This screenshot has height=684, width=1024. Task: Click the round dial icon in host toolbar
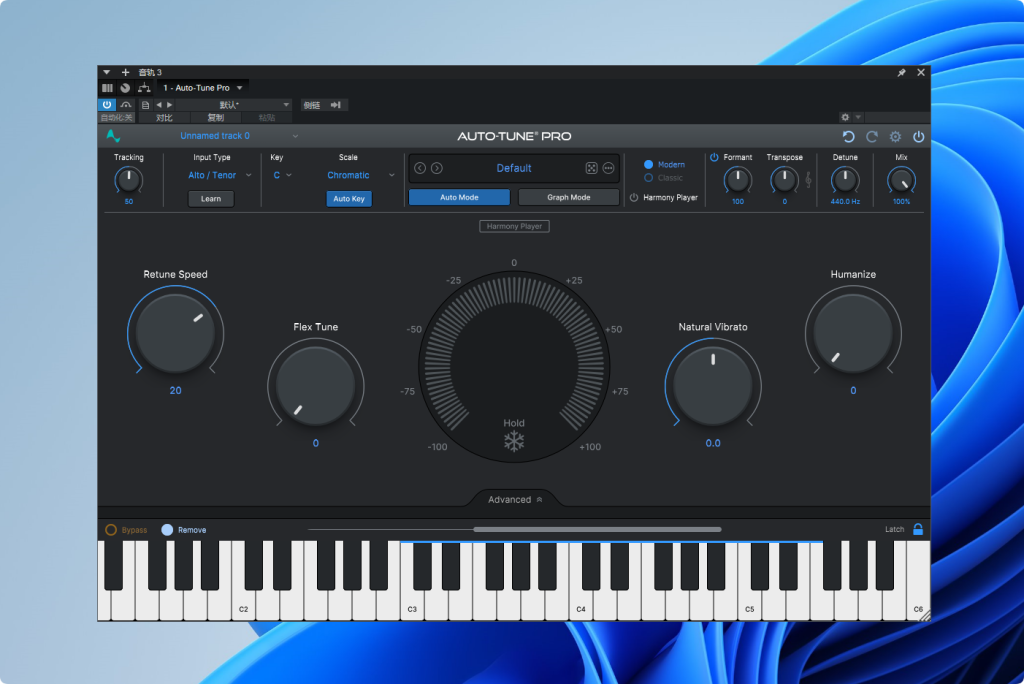(125, 88)
